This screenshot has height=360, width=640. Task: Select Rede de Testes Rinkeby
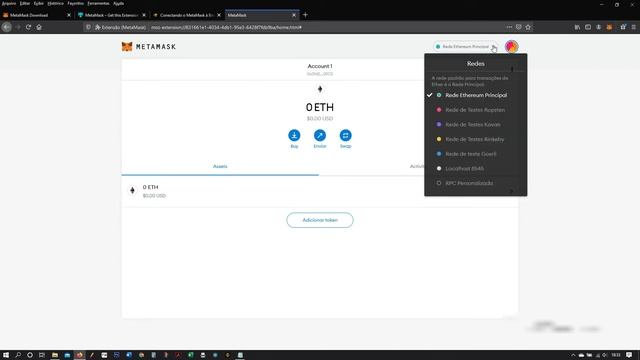(x=476, y=139)
